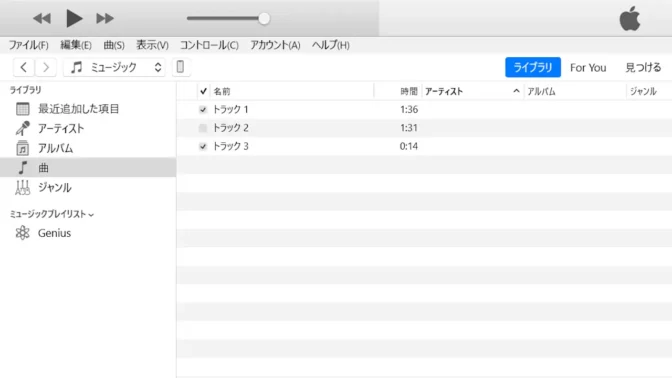Screen dimensions: 672x378
Task: Click the 1:31 duration cell
Action: click(x=409, y=128)
